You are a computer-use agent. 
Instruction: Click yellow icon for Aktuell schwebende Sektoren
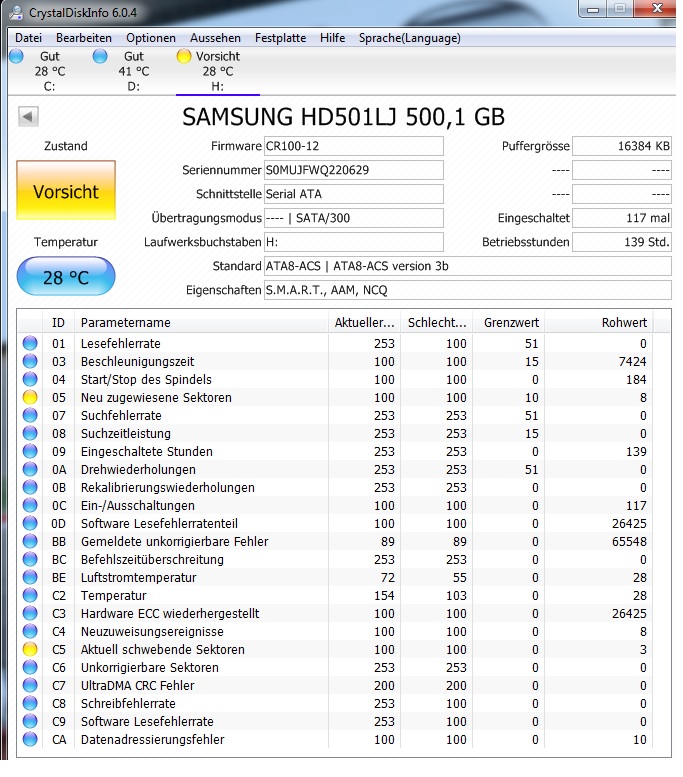(x=30, y=649)
